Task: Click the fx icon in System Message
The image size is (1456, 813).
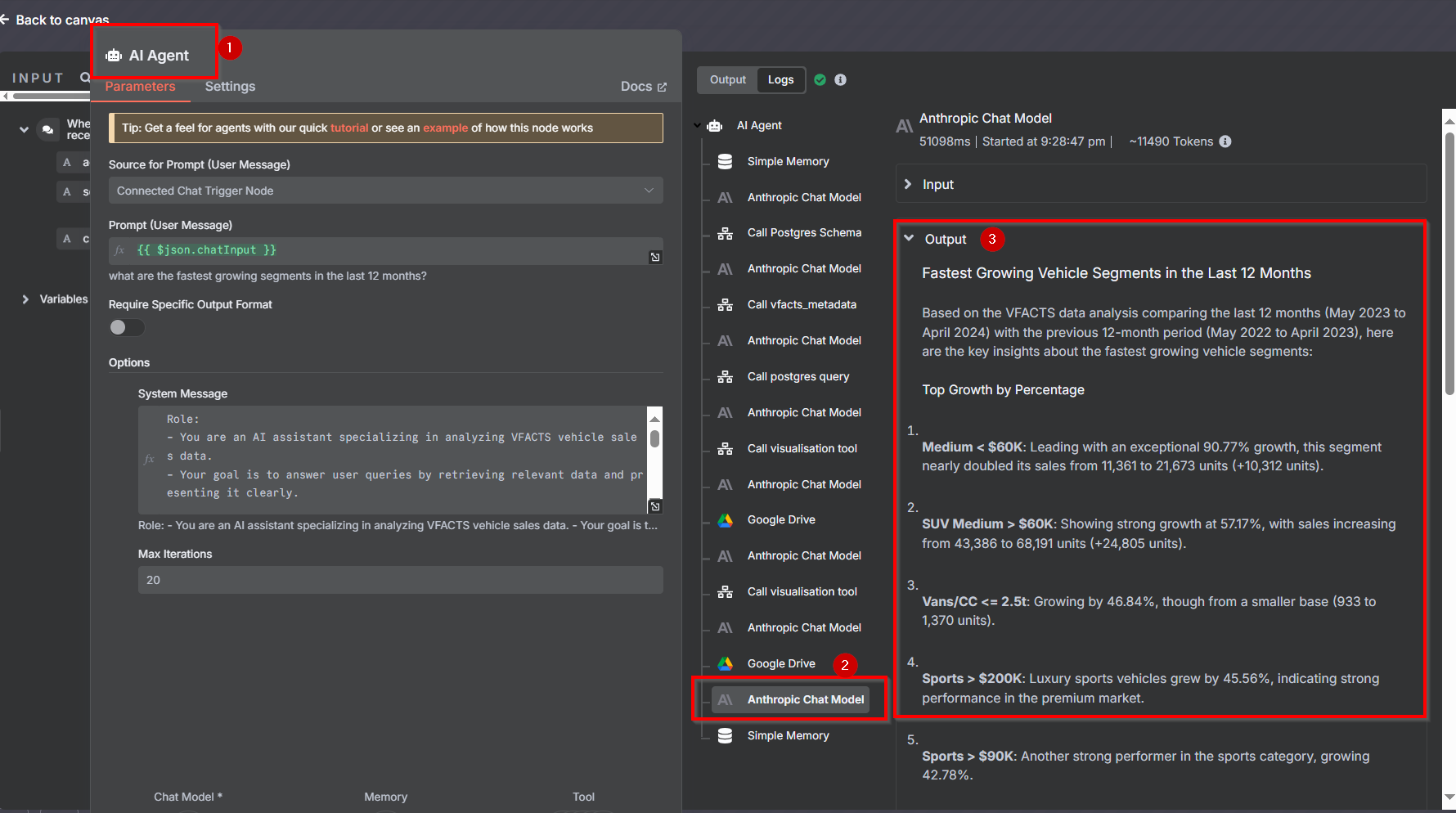Action: [149, 460]
